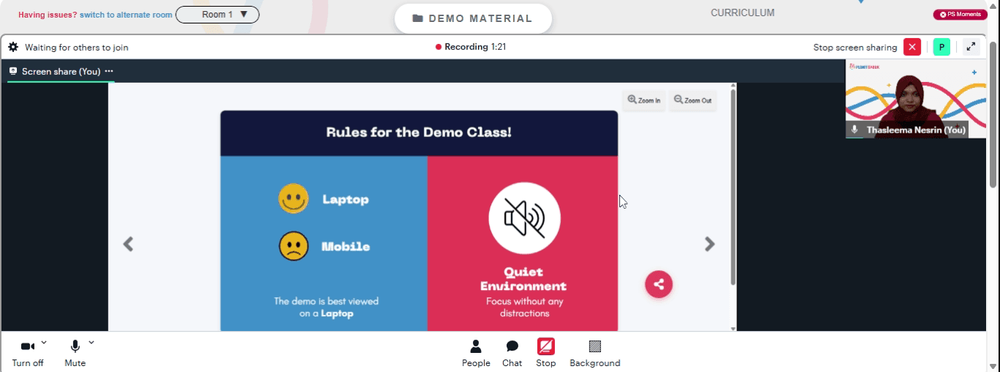The height and width of the screenshot is (372, 1000).
Task: Go to the previous slide arrow
Action: 128,244
